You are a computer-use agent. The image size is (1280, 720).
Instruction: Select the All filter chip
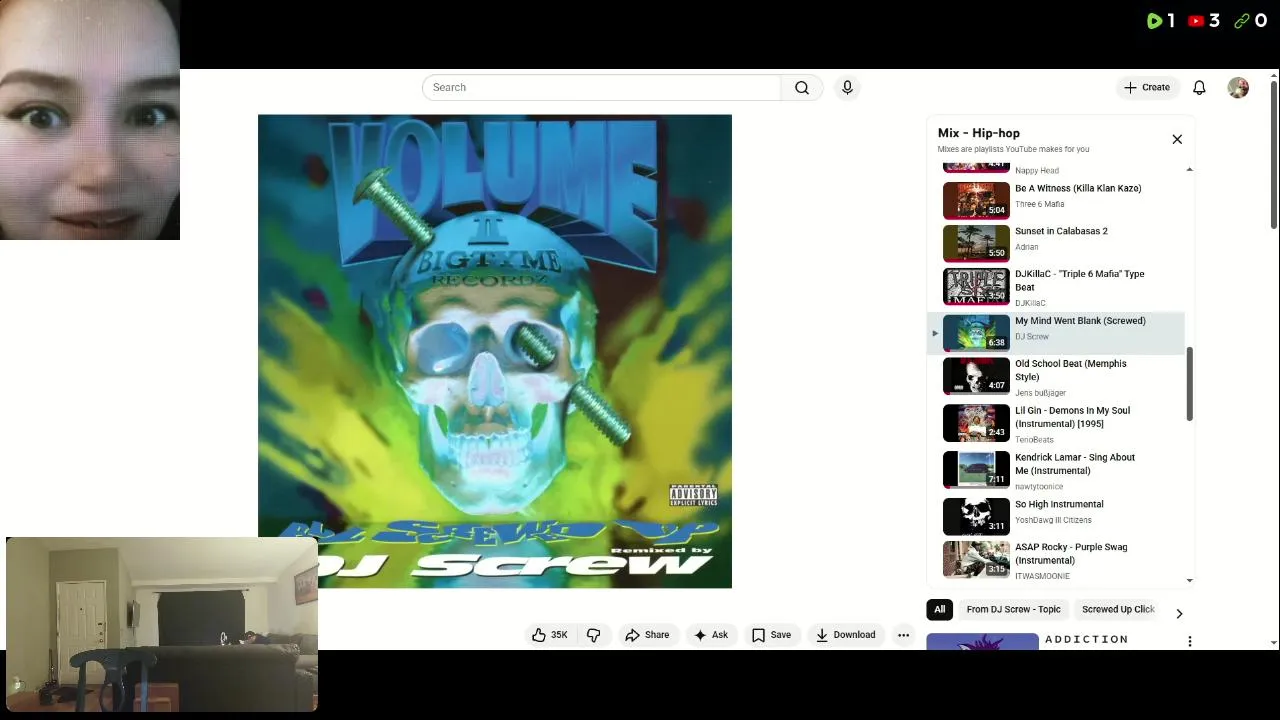click(939, 609)
